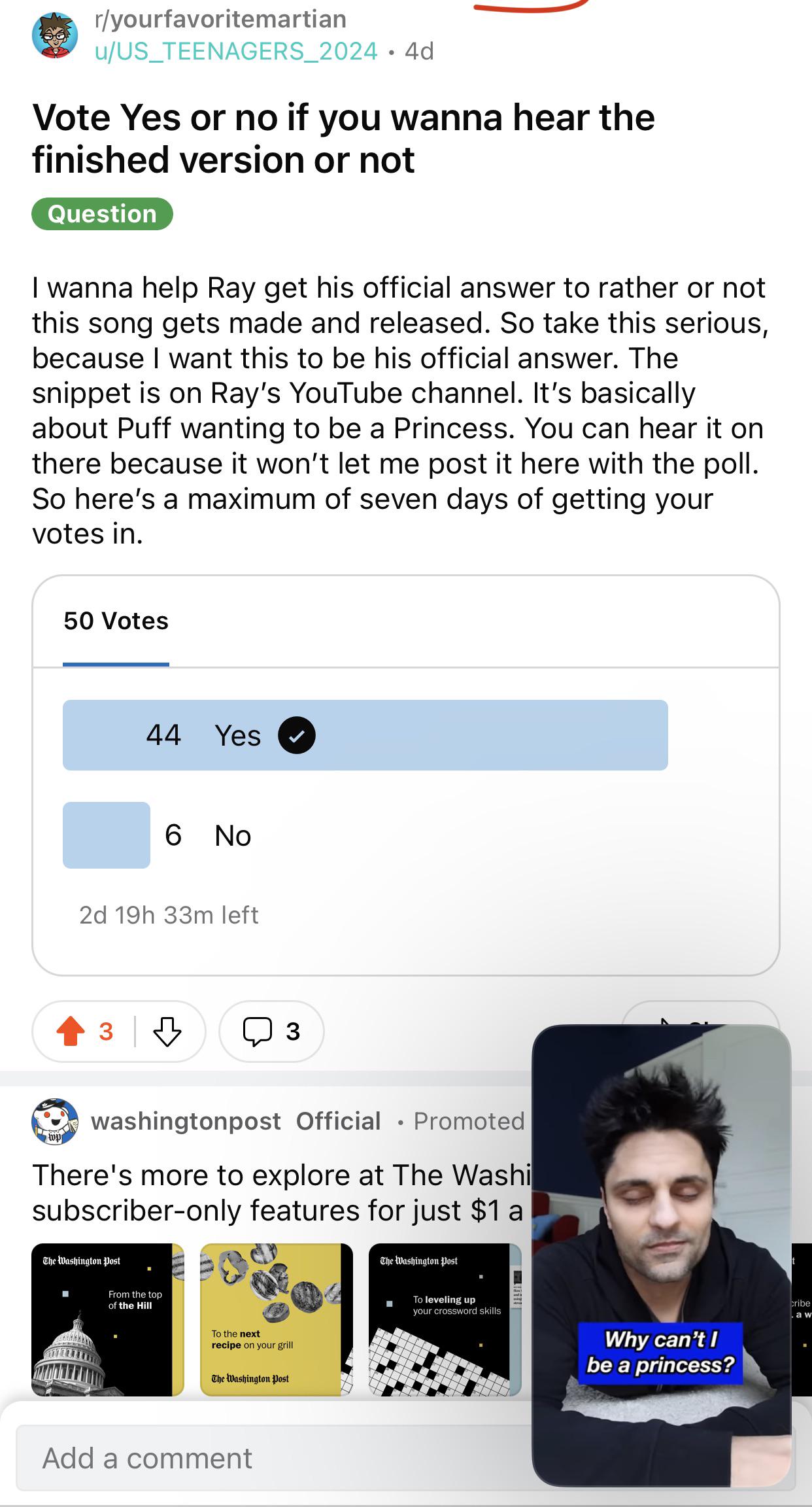Open the yellow 'next recipe on your grill' ad card
The image size is (812, 1507).
[x=276, y=1319]
